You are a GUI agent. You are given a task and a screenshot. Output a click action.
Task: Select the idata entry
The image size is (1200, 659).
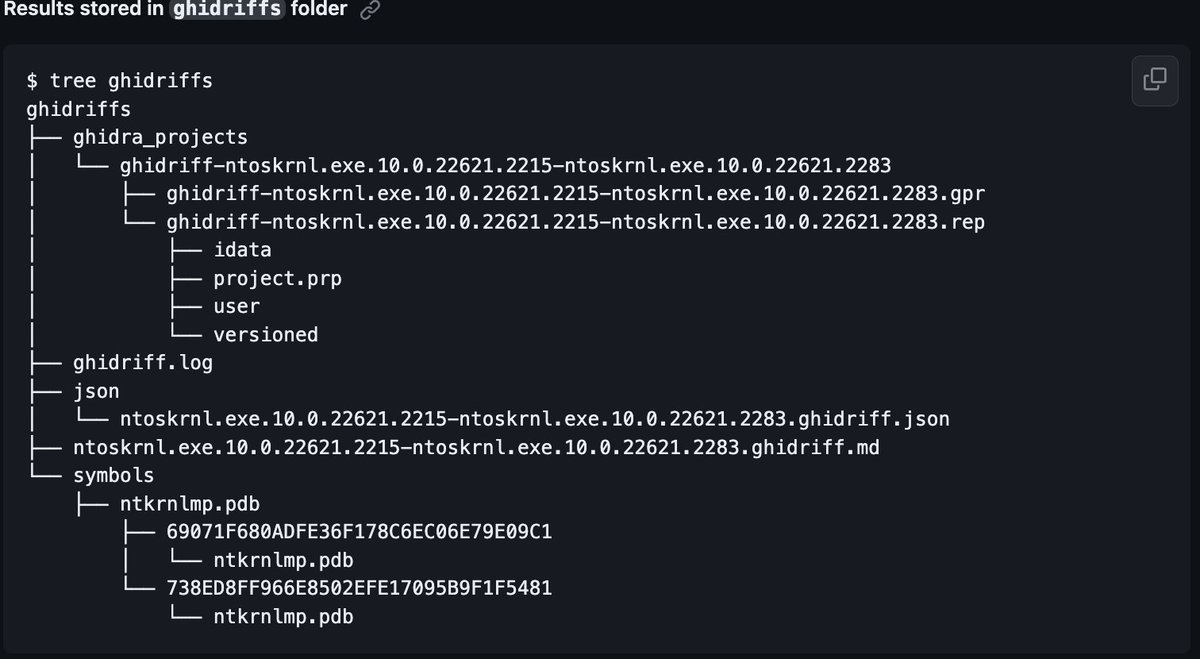click(242, 250)
